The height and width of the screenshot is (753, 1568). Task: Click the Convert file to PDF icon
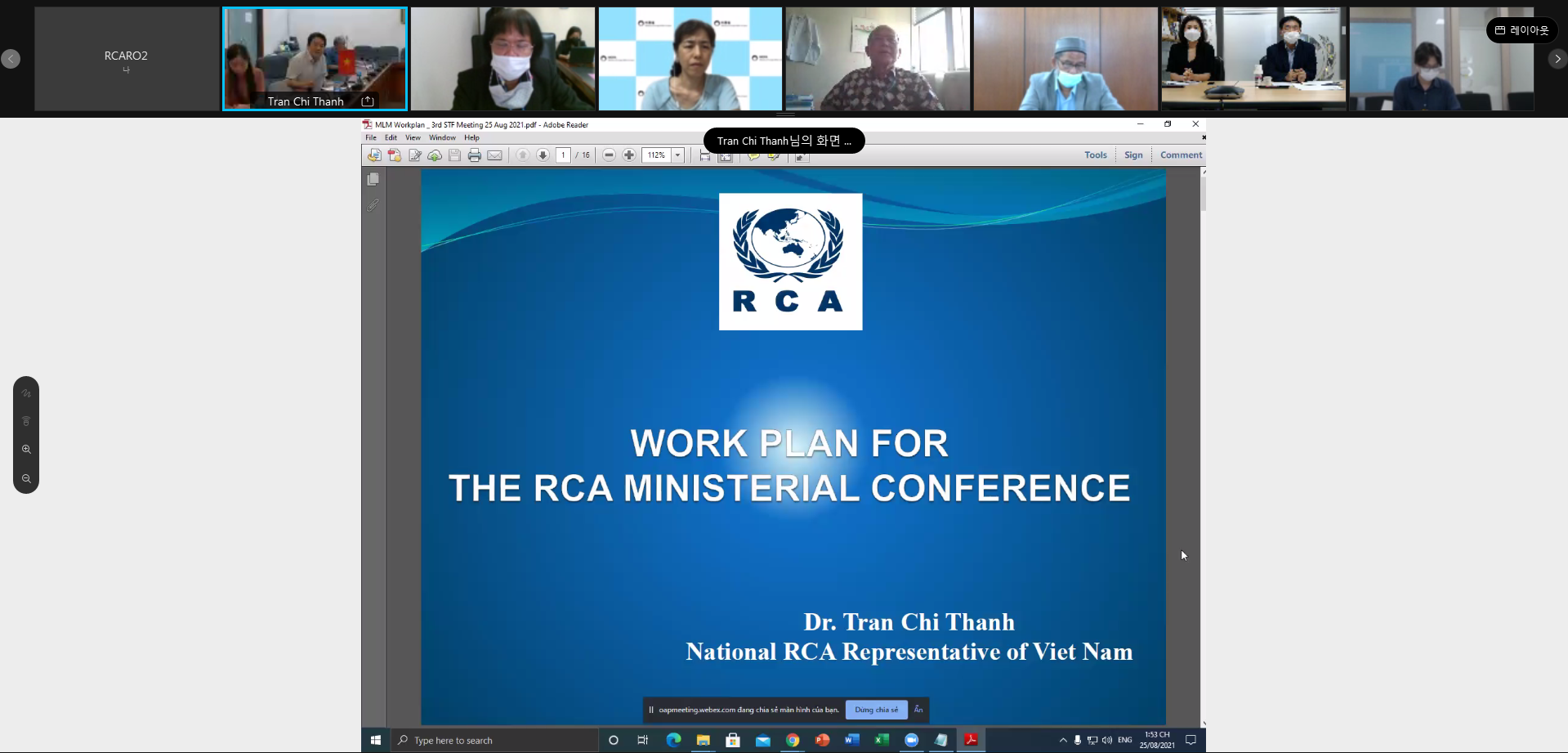coord(395,155)
